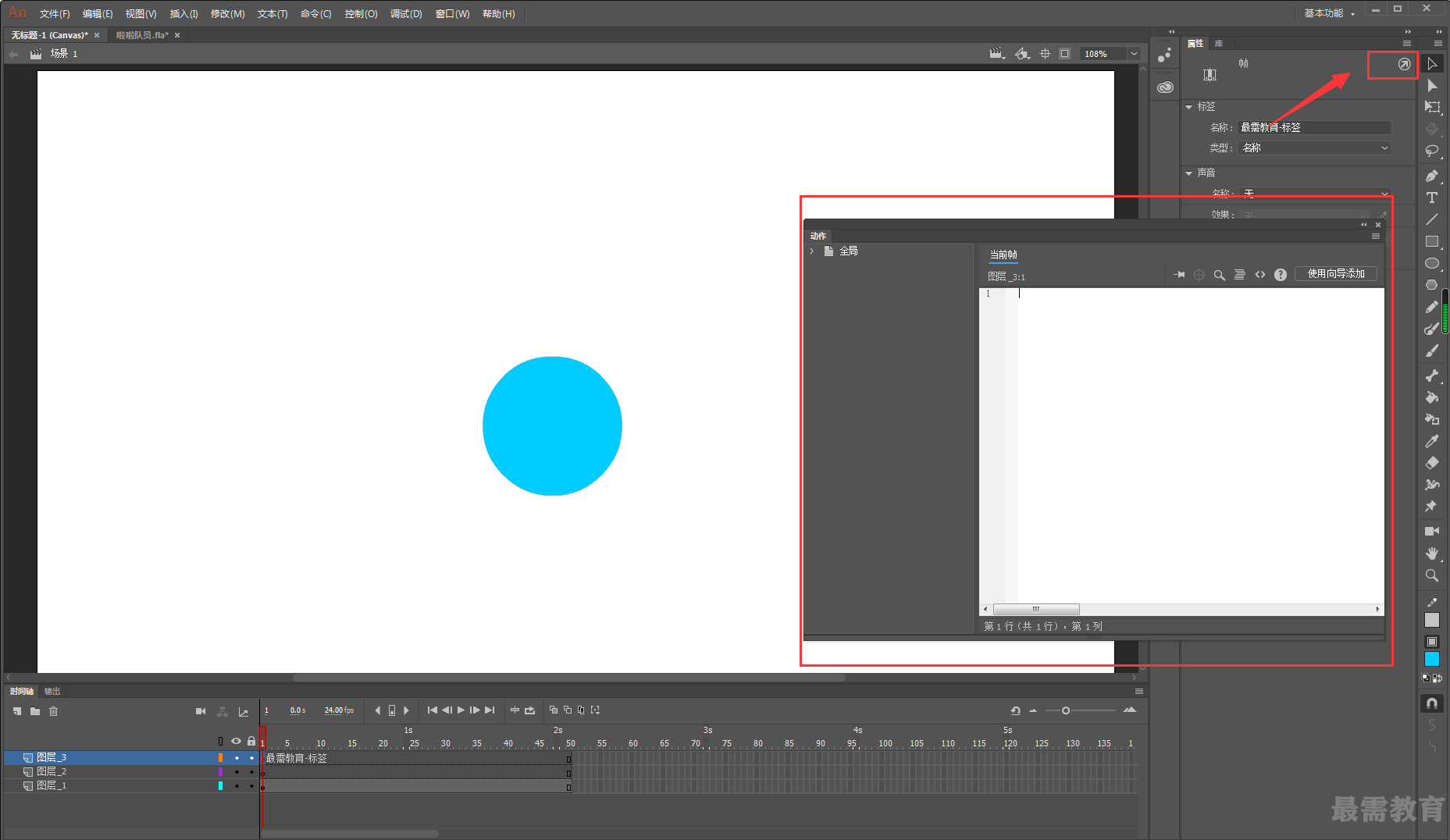
Task: Step forward one frame
Action: coord(475,710)
